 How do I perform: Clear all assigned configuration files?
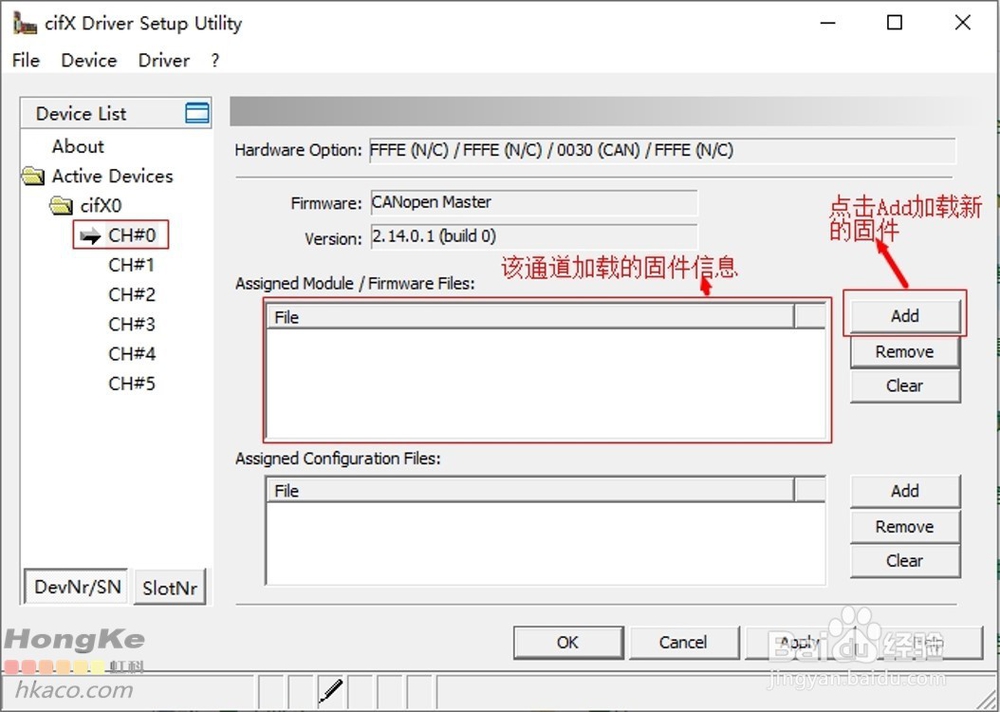click(904, 561)
